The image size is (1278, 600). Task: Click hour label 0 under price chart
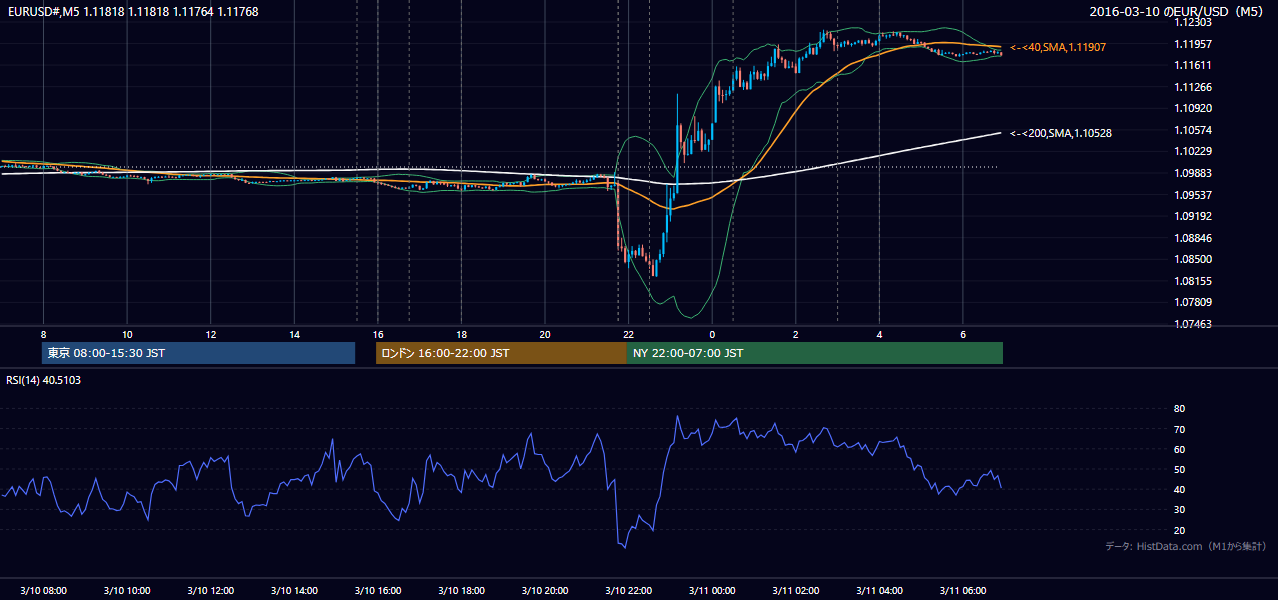click(x=712, y=334)
